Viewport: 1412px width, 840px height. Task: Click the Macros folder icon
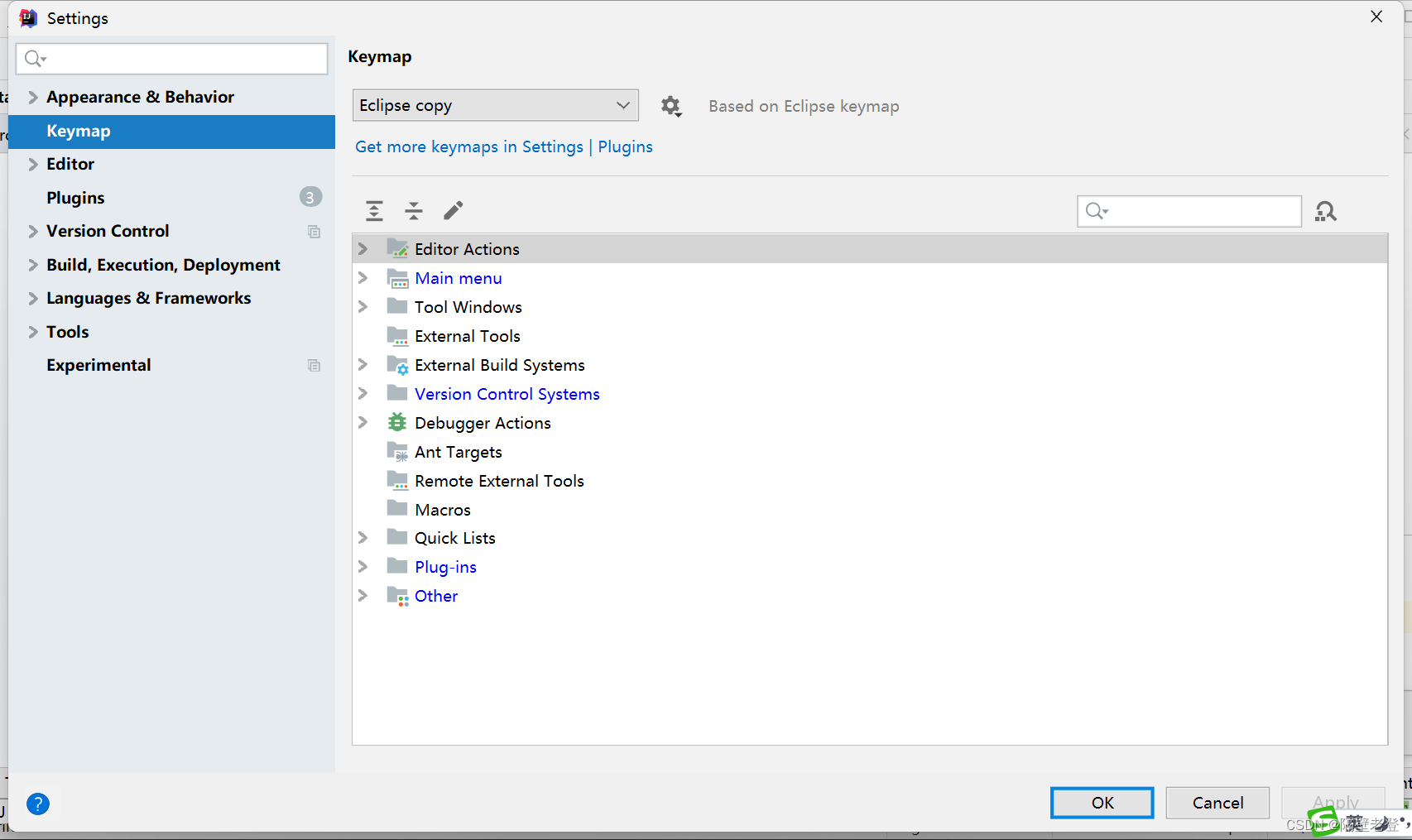(x=398, y=509)
